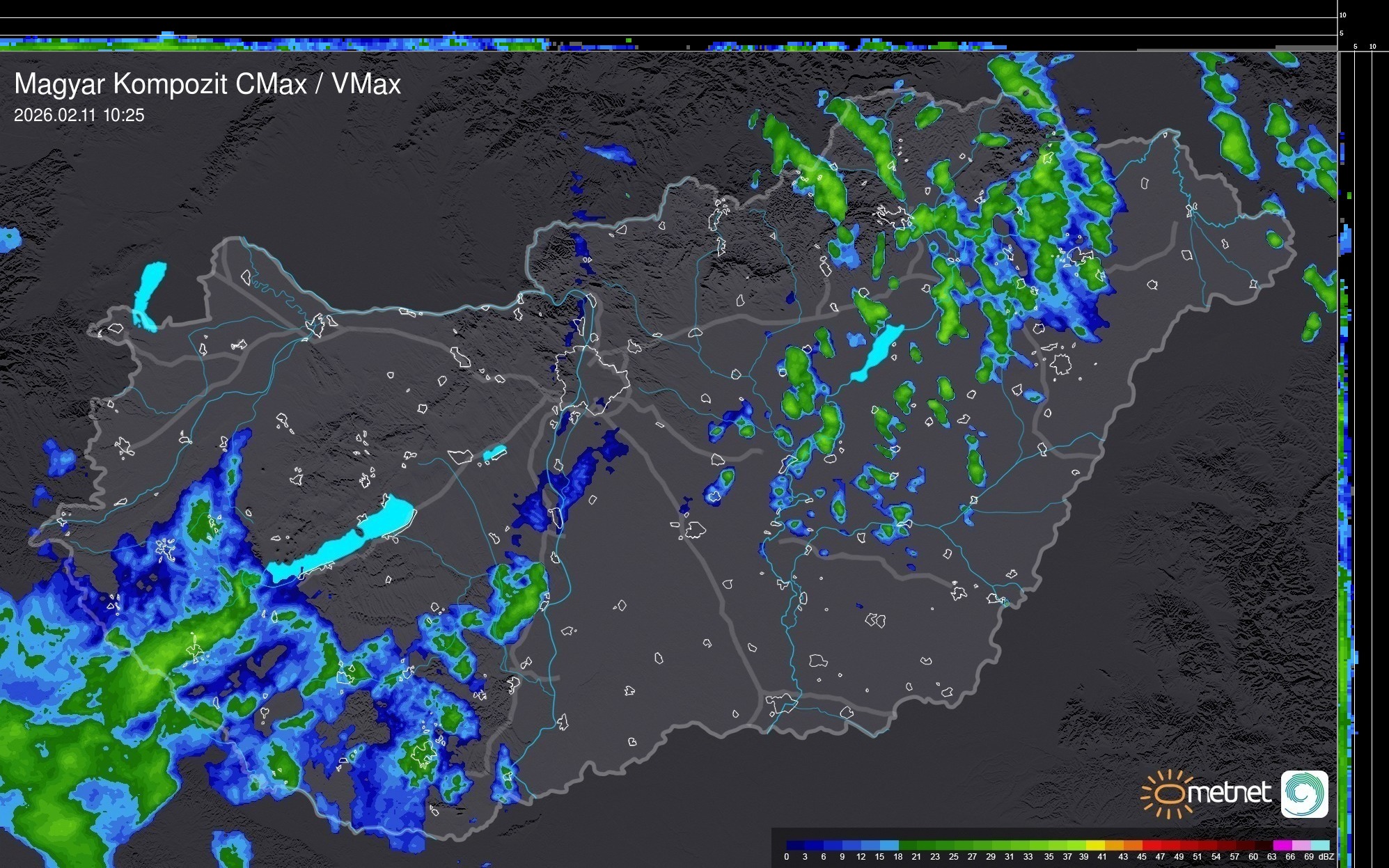Viewport: 1389px width, 868px height.
Task: Click the metnet wordmark text
Action: 1229,793
